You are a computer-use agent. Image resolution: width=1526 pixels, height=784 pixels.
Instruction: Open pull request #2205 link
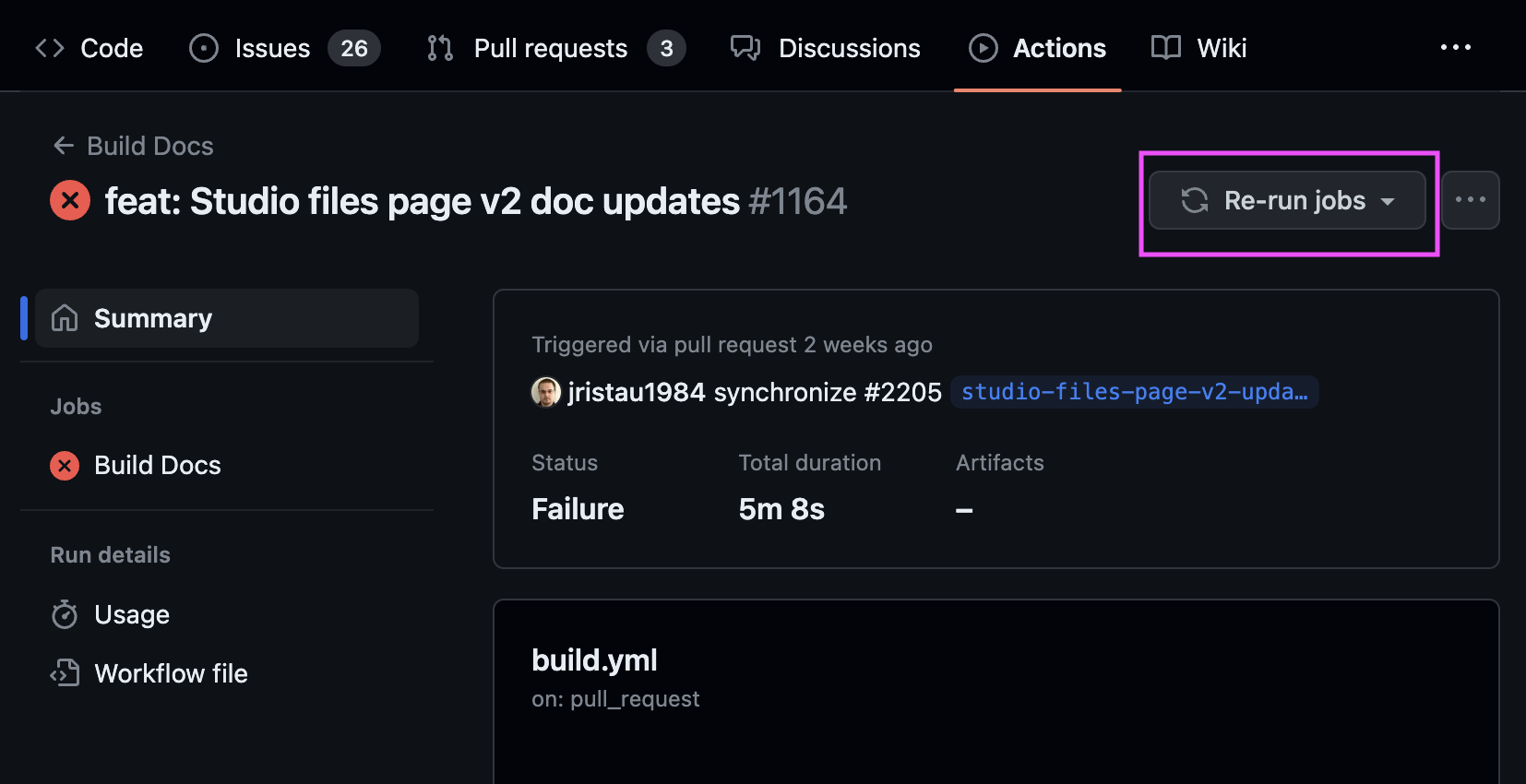(x=901, y=392)
